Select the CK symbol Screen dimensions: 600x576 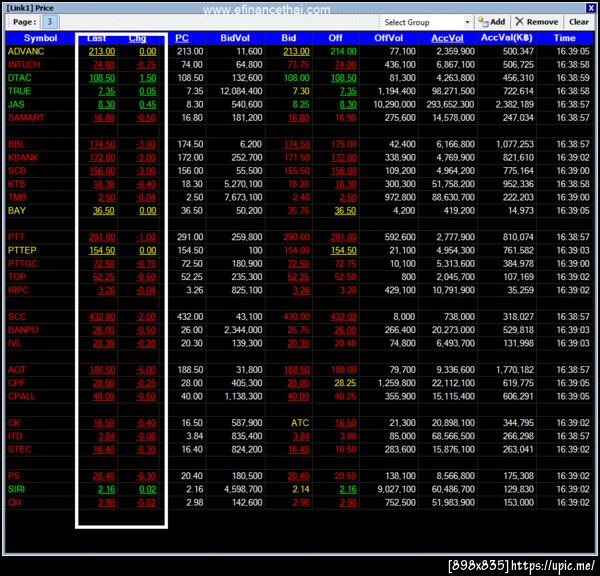pos(14,423)
